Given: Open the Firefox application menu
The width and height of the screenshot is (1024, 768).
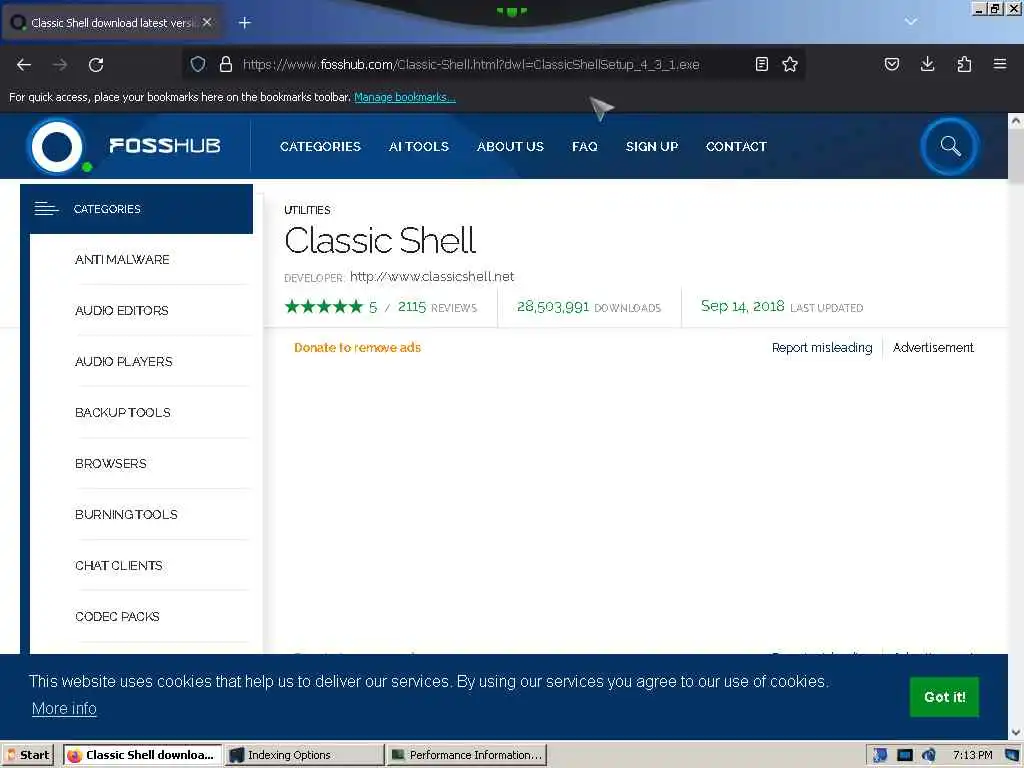Looking at the screenshot, I should point(1000,64).
